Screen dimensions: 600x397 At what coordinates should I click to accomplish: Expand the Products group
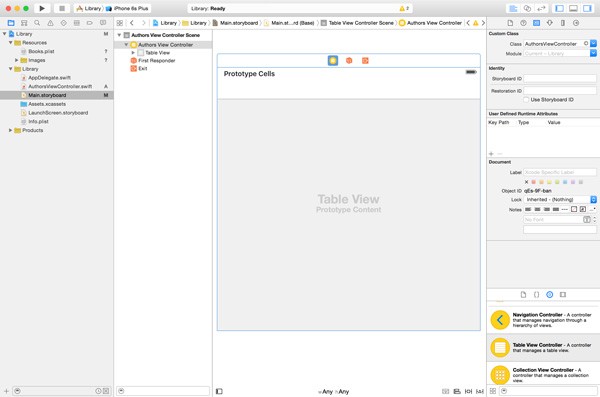[11, 130]
